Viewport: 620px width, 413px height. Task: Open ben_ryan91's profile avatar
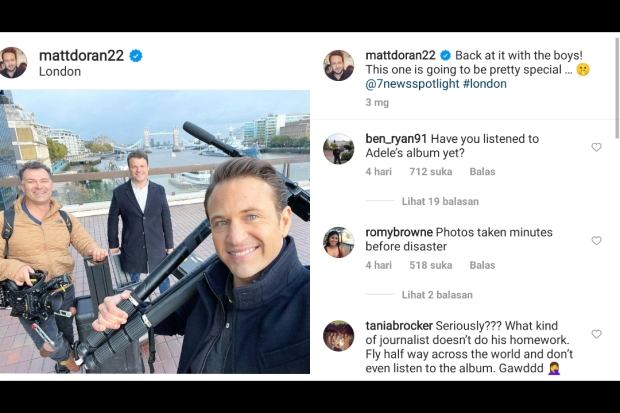tap(338, 149)
